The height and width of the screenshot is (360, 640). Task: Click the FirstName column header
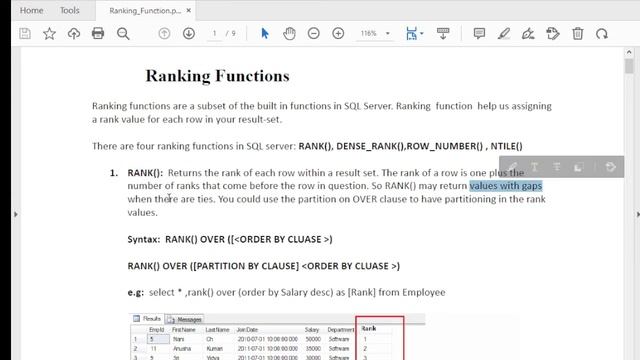(184, 330)
